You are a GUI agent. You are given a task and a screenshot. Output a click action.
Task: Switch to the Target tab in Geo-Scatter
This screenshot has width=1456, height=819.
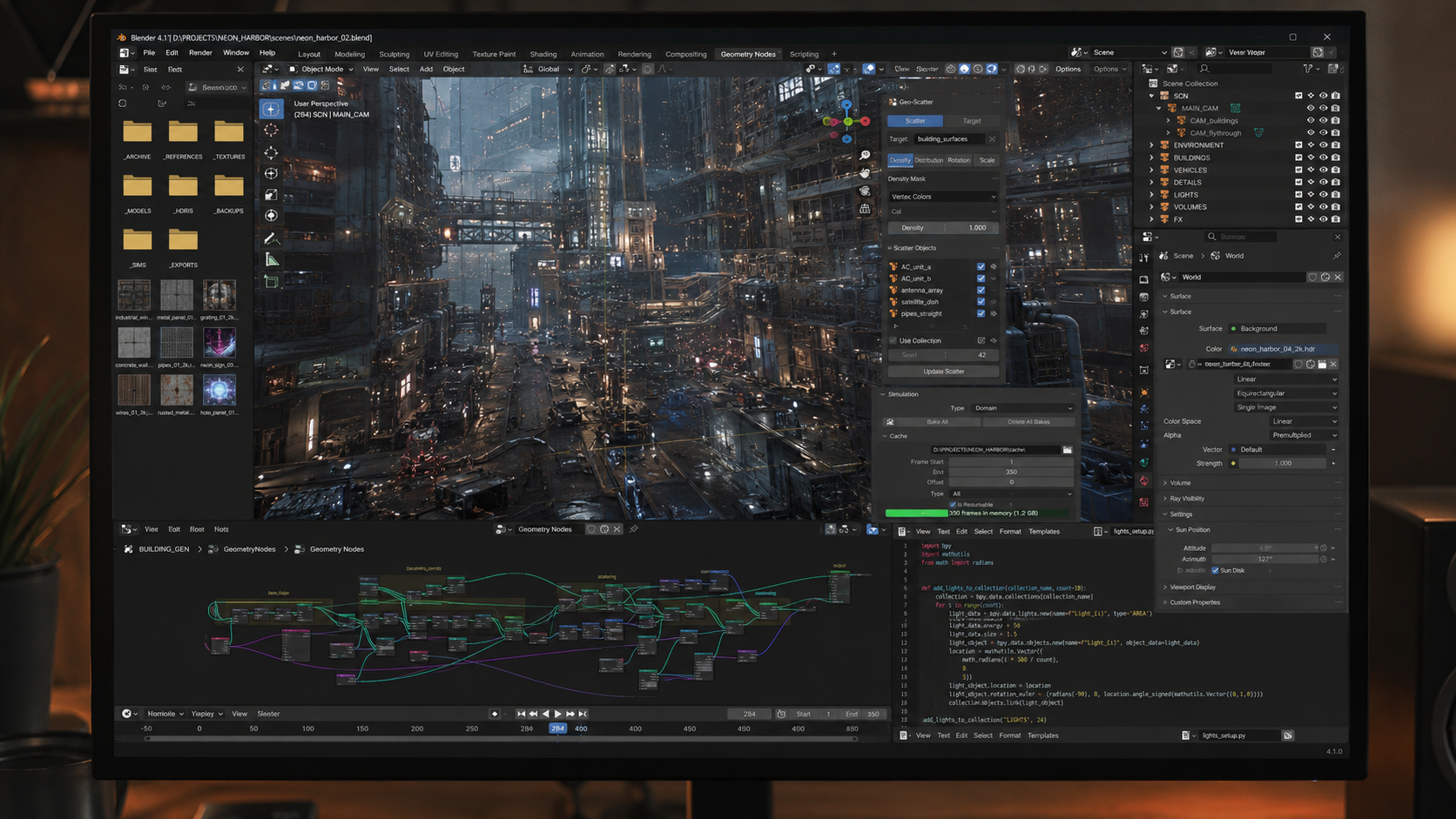tap(972, 121)
